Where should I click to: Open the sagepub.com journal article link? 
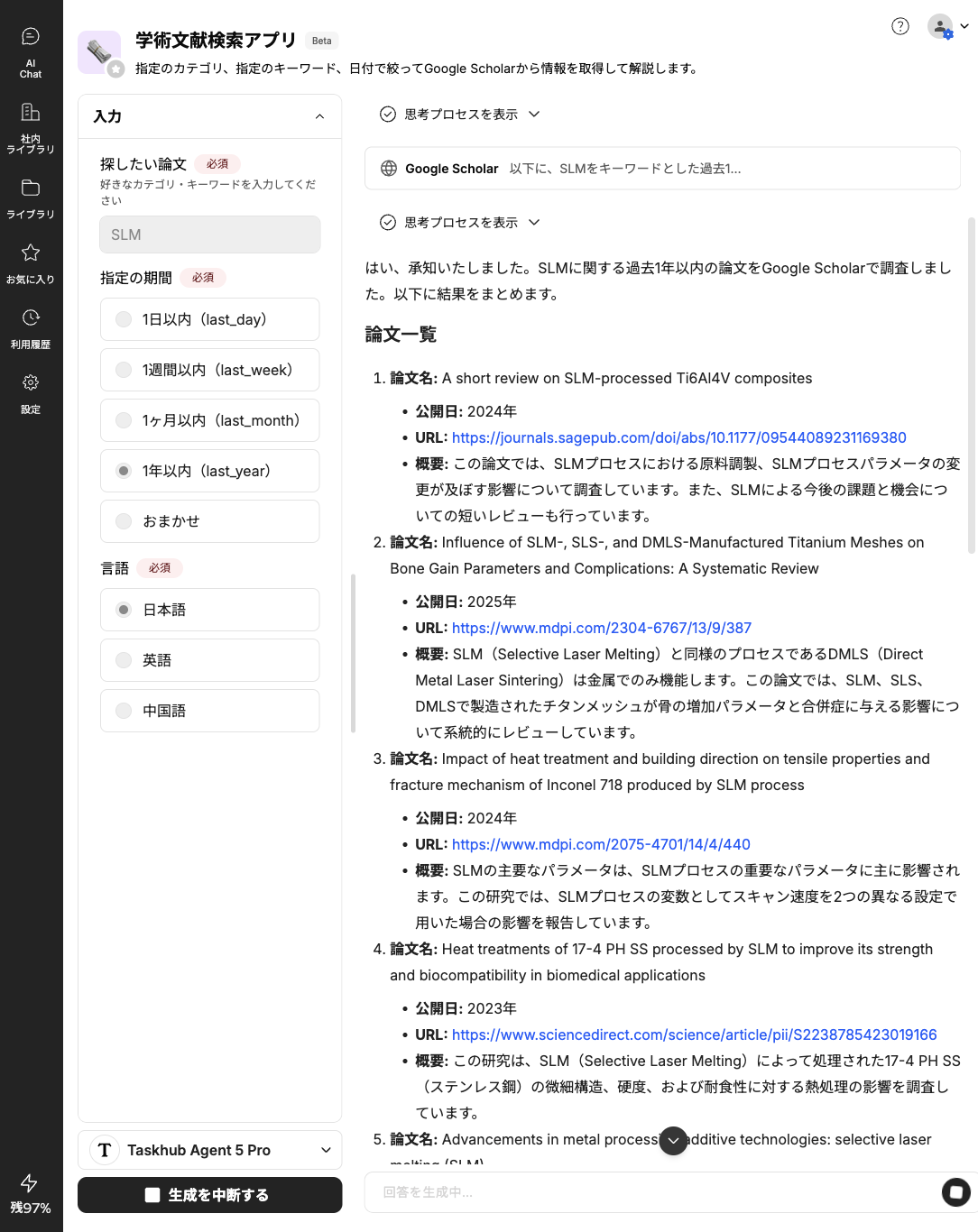tap(678, 437)
